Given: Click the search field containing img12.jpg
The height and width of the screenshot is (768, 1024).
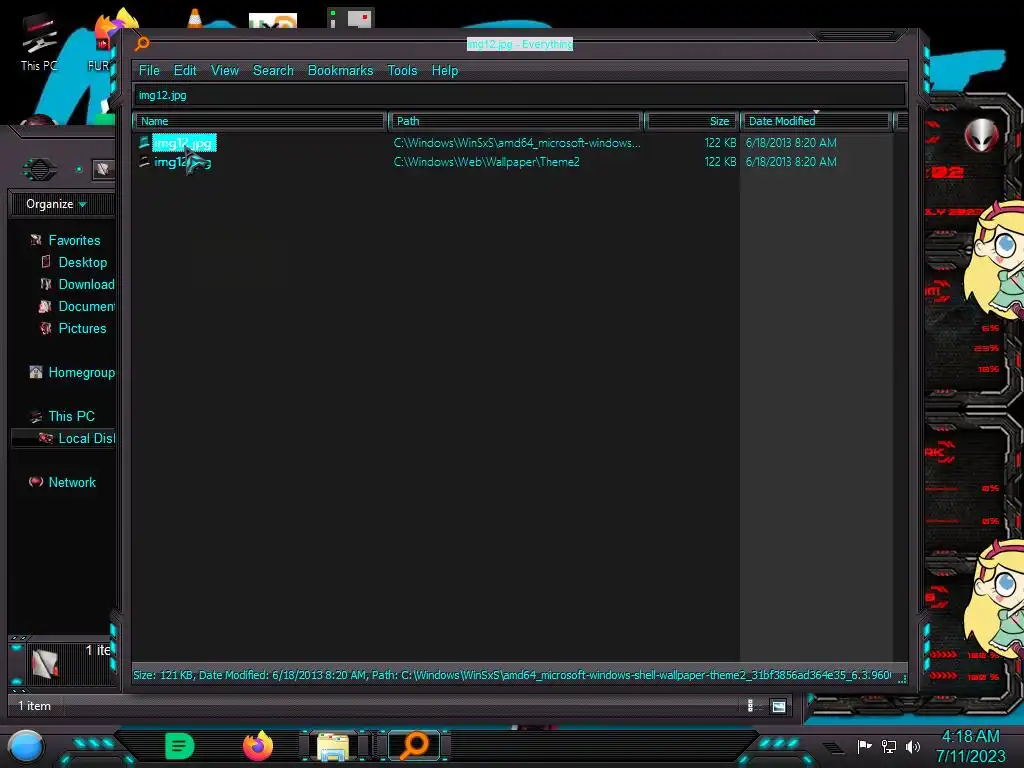Looking at the screenshot, I should (520, 95).
